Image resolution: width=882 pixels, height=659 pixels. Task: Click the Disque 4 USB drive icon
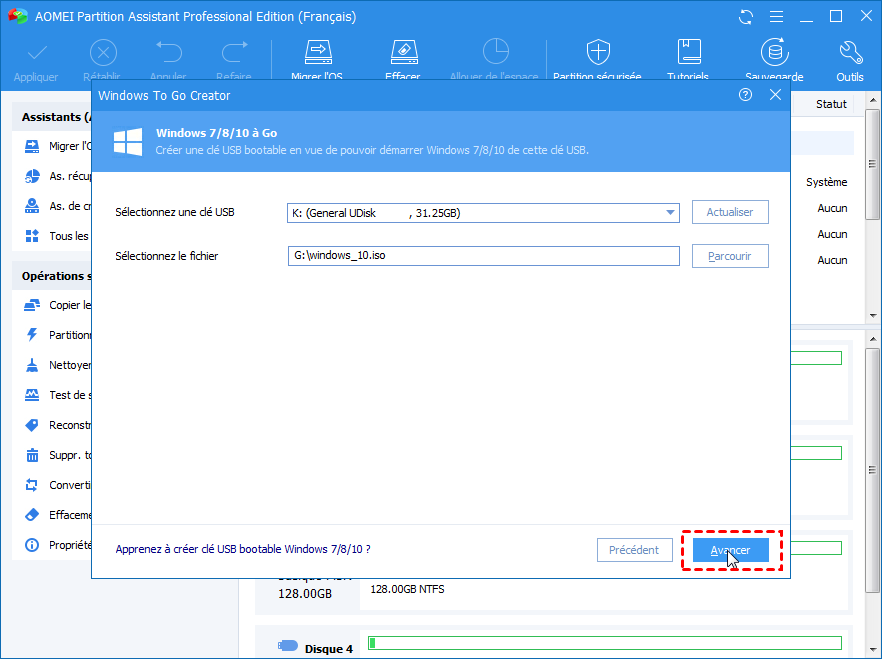(287, 646)
